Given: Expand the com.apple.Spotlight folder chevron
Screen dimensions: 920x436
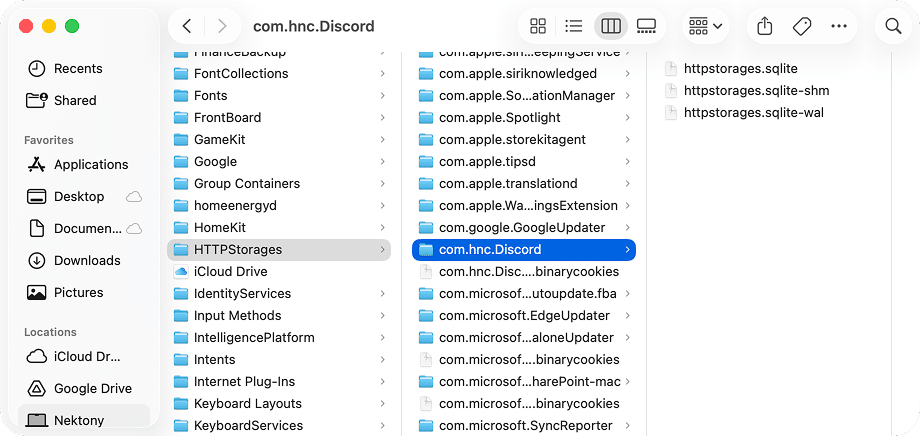Looking at the screenshot, I should (627, 117).
